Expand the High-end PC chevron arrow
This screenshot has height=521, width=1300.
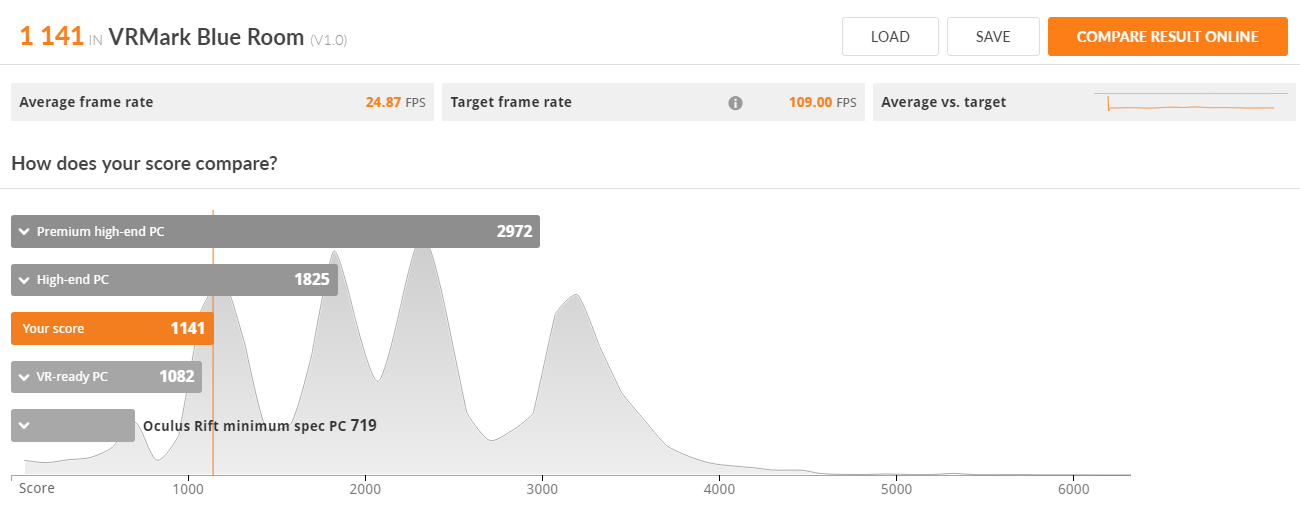[24, 280]
